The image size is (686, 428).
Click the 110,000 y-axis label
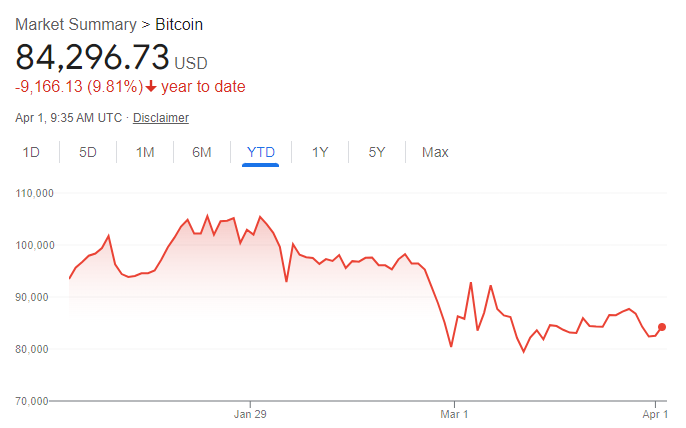pos(35,193)
